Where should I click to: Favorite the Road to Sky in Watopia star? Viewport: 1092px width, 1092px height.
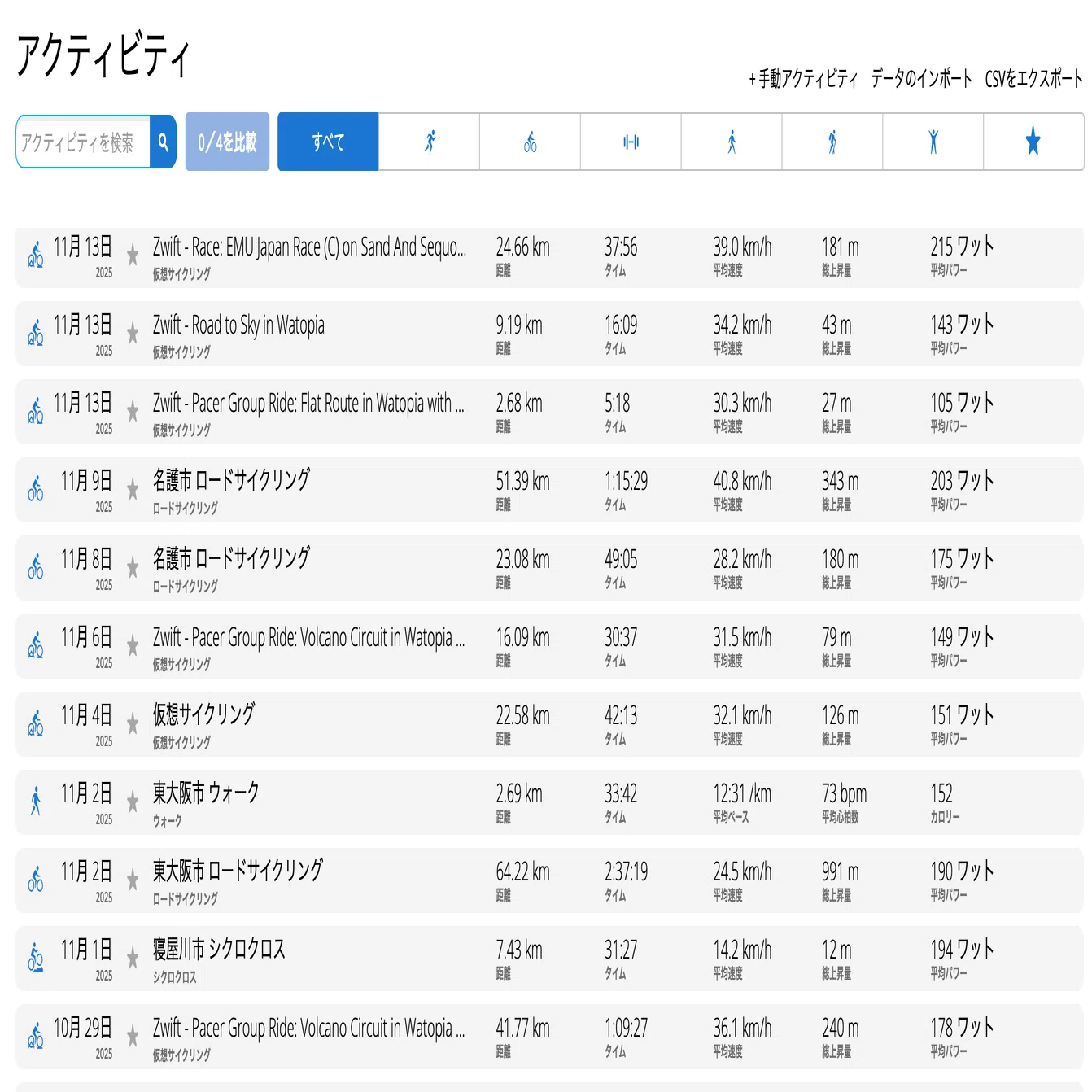click(133, 334)
